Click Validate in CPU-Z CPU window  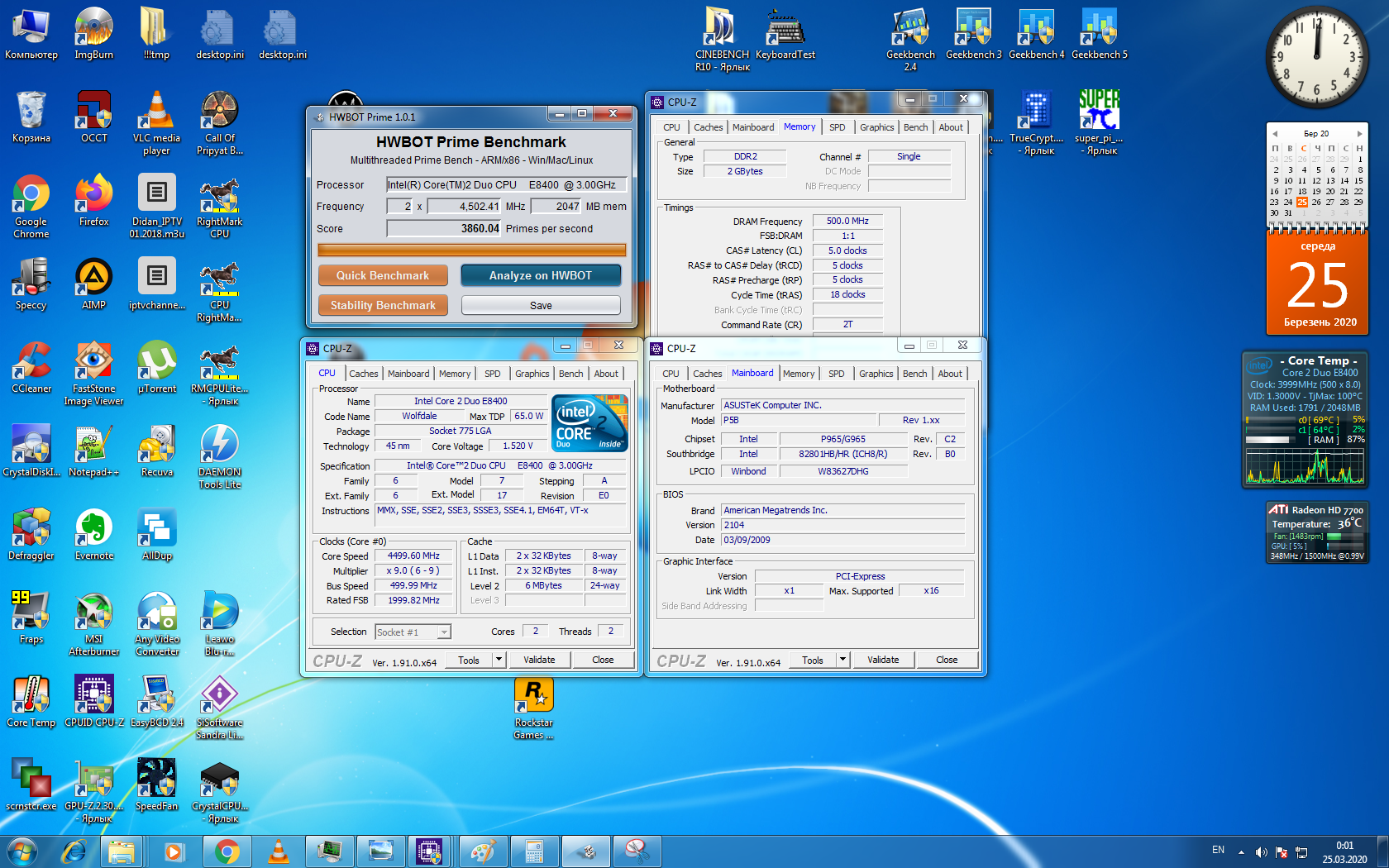pos(539,660)
